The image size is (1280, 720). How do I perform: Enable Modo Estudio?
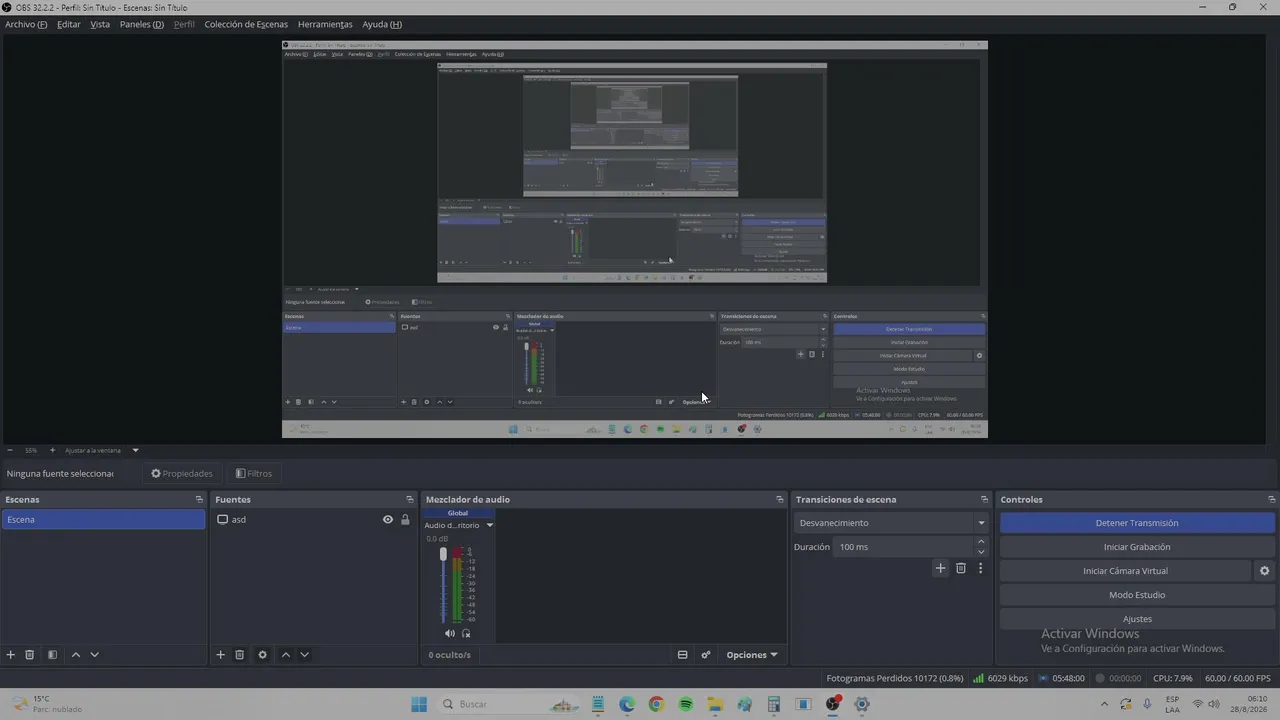tap(1137, 595)
